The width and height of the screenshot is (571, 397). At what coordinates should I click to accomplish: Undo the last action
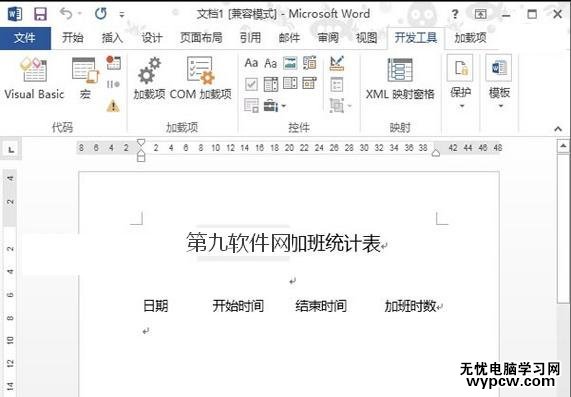point(66,14)
